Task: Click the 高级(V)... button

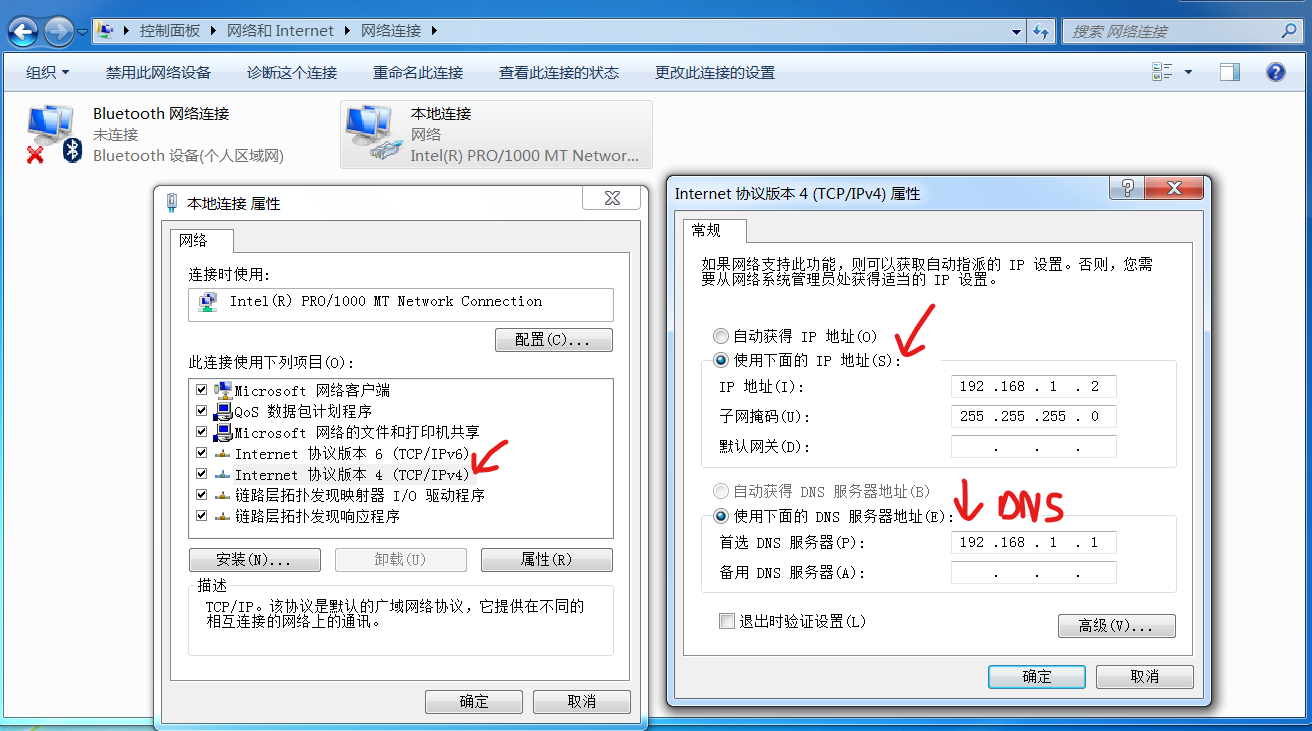Action: point(1116,626)
